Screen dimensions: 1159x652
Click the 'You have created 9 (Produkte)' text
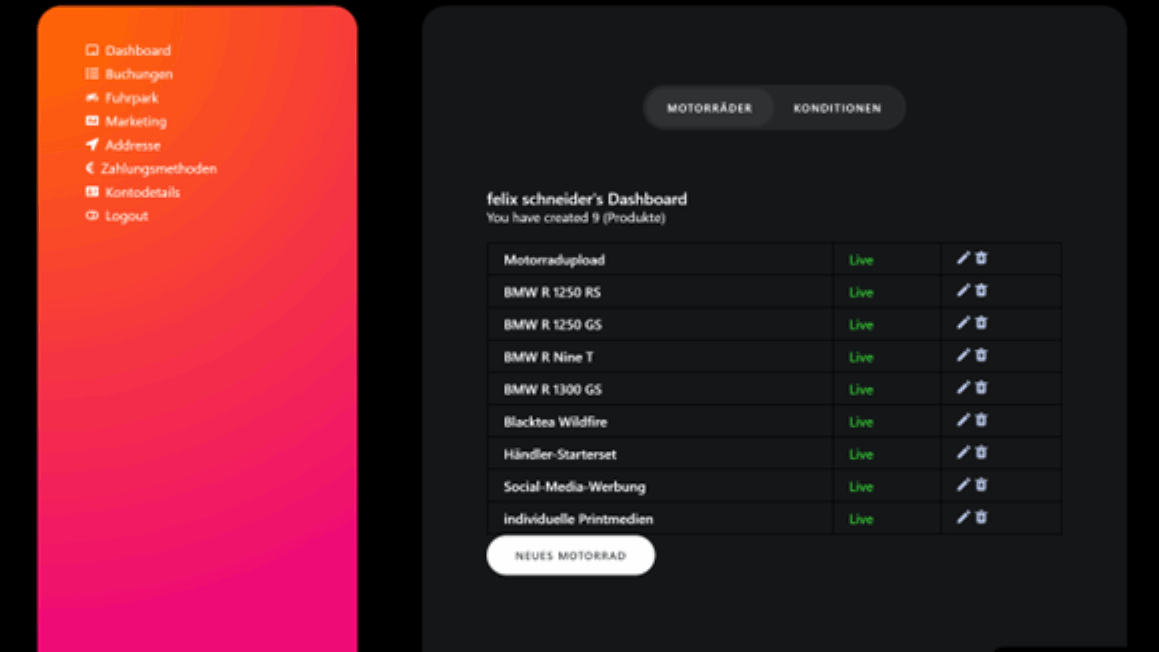pyautogui.click(x=576, y=218)
